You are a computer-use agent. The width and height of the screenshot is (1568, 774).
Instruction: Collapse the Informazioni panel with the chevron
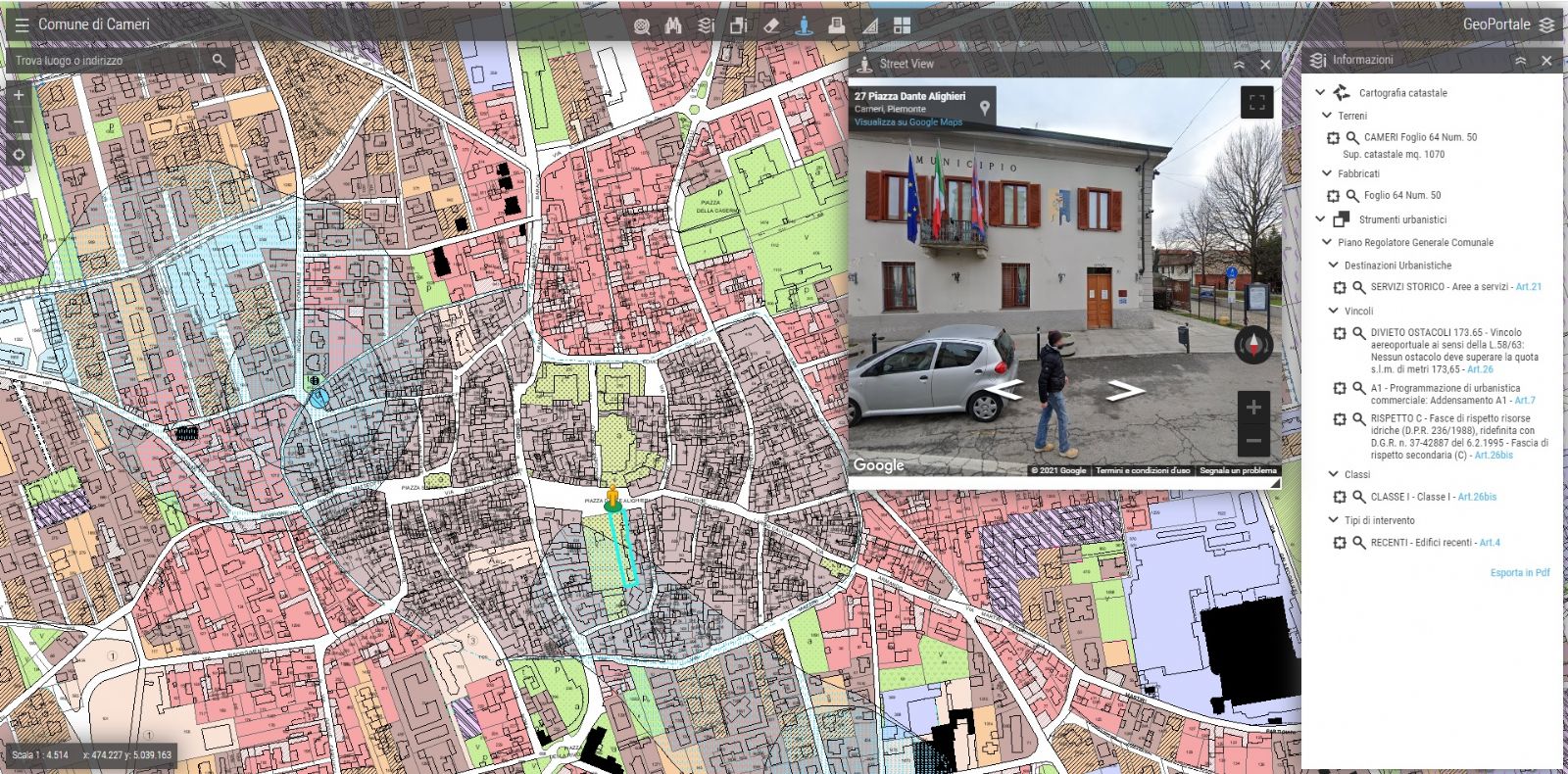[x=1520, y=61]
